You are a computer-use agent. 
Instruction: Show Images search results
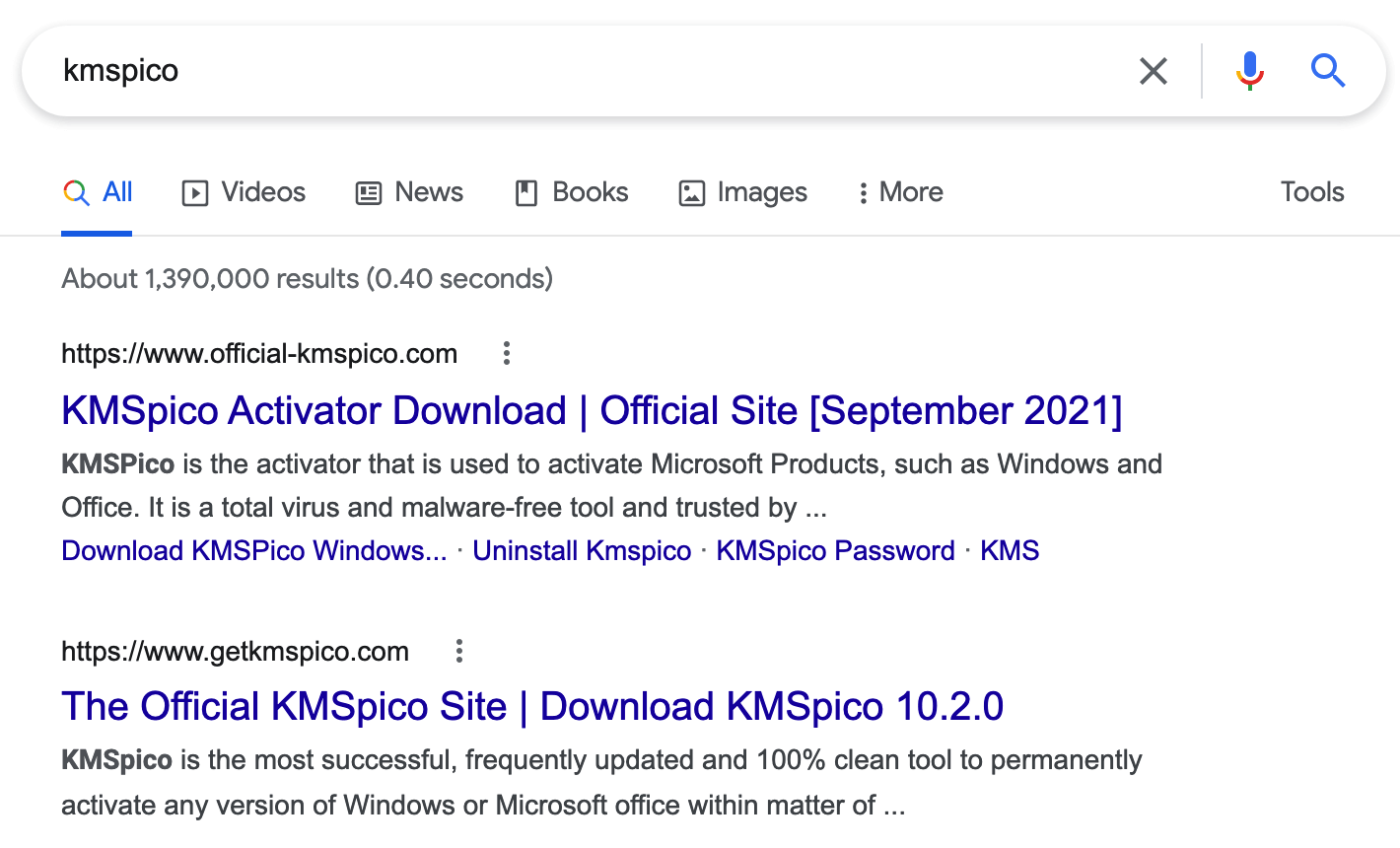pyautogui.click(x=742, y=192)
